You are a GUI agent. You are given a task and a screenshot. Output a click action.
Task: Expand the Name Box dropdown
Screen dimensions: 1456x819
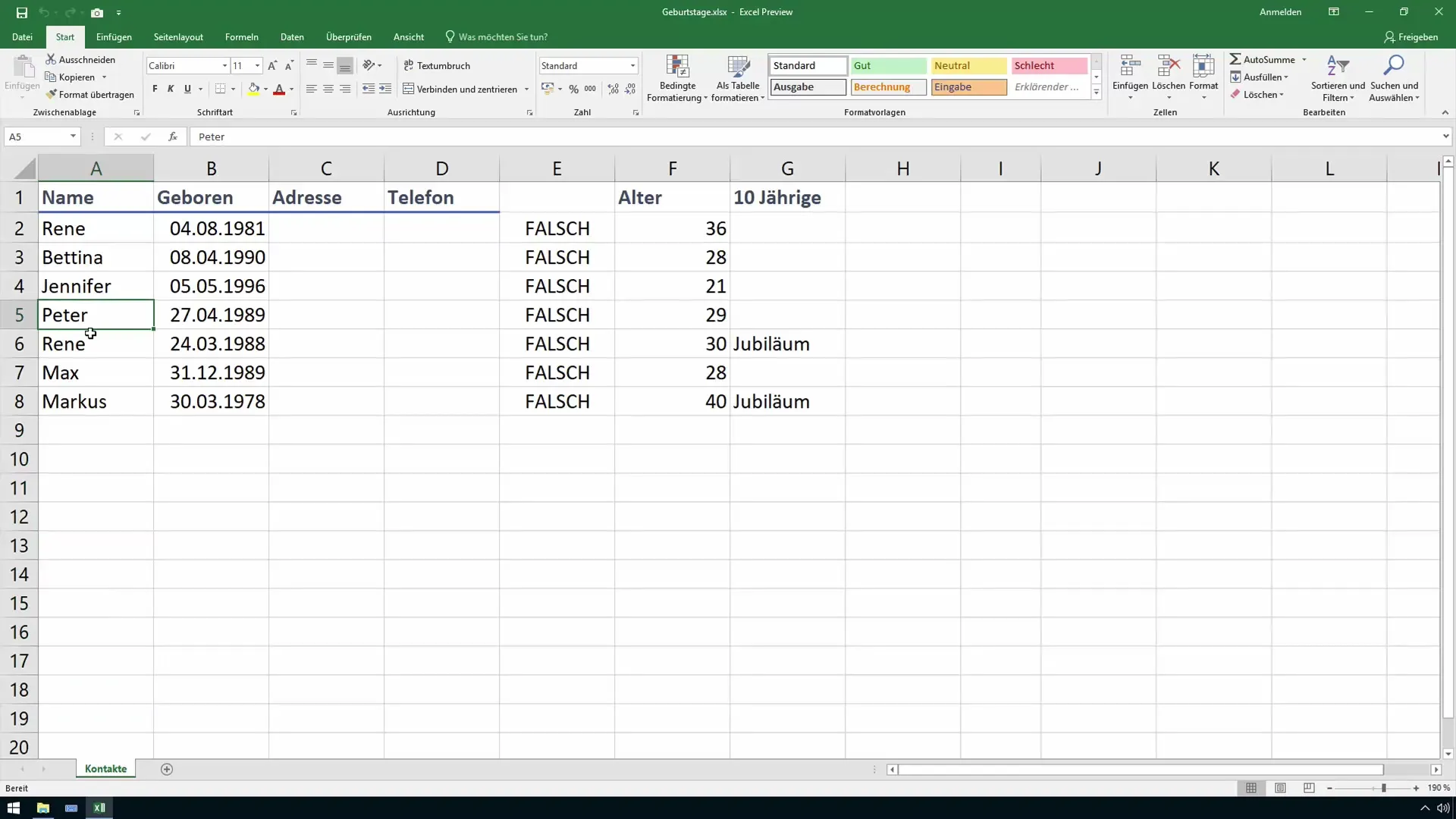(73, 137)
